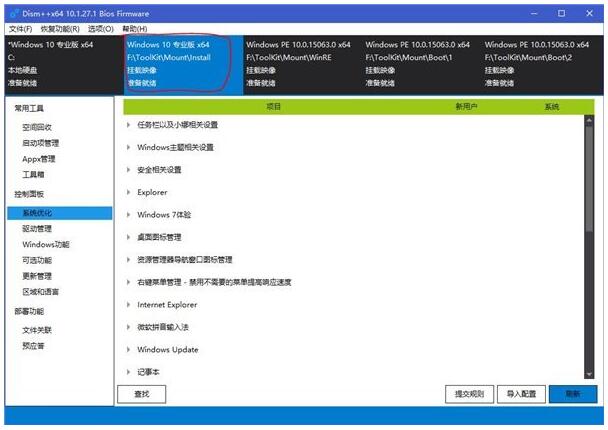
Task: Click the 项目 column header
Action: point(273,107)
